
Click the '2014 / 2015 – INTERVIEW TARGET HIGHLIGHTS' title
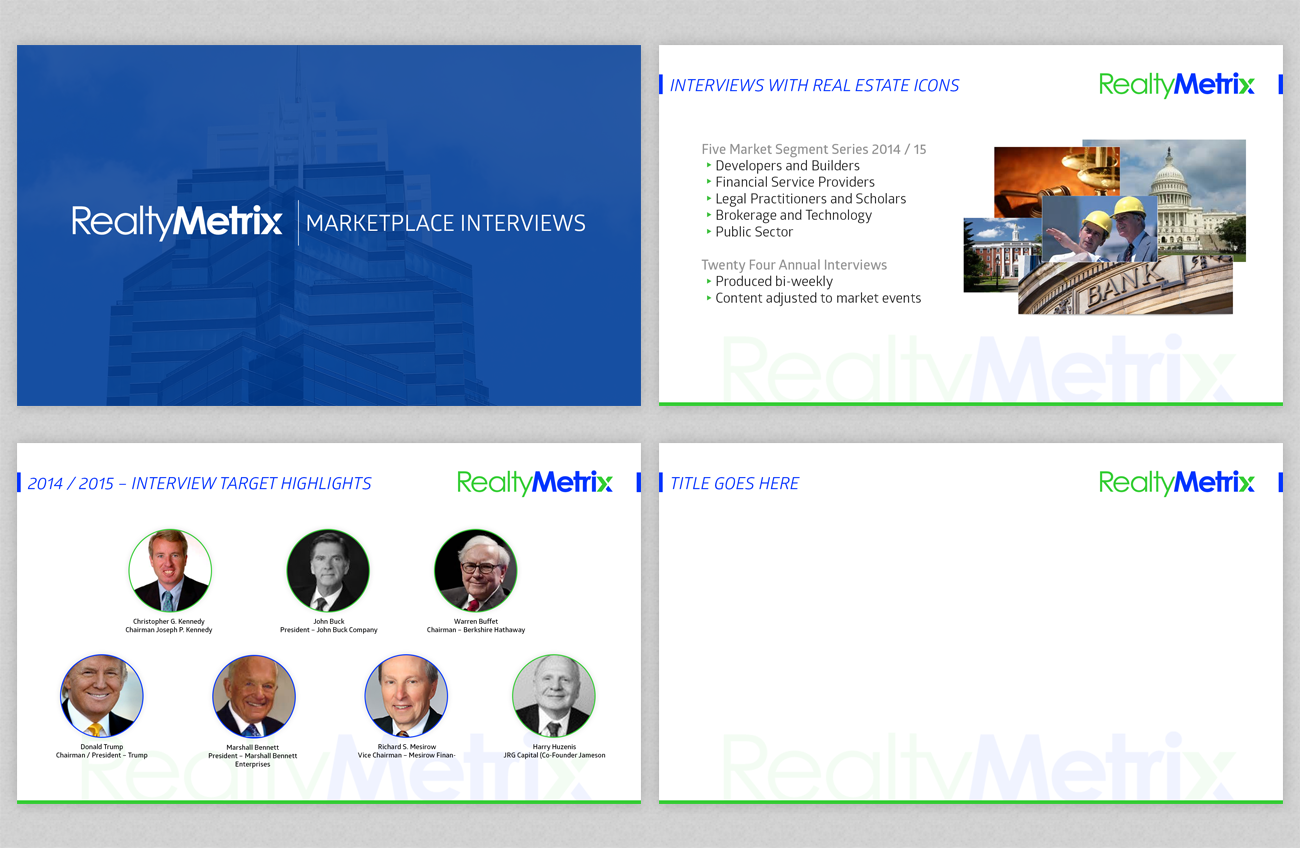click(199, 484)
